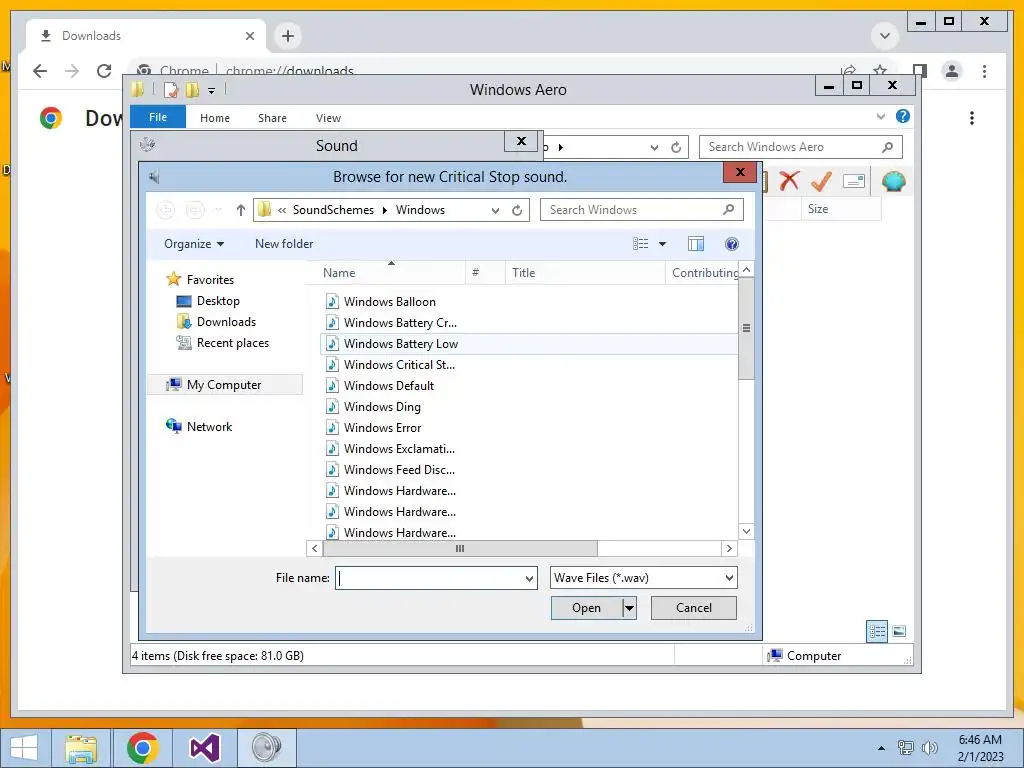This screenshot has height=768, width=1024.
Task: Switch Explorer to details view icon
Action: click(877, 631)
